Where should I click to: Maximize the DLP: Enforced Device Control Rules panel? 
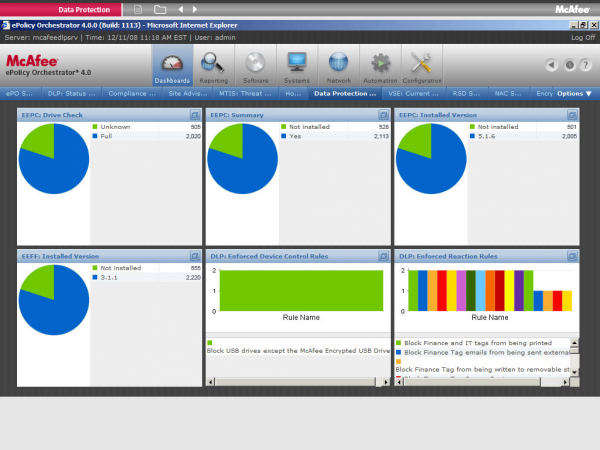(383, 256)
